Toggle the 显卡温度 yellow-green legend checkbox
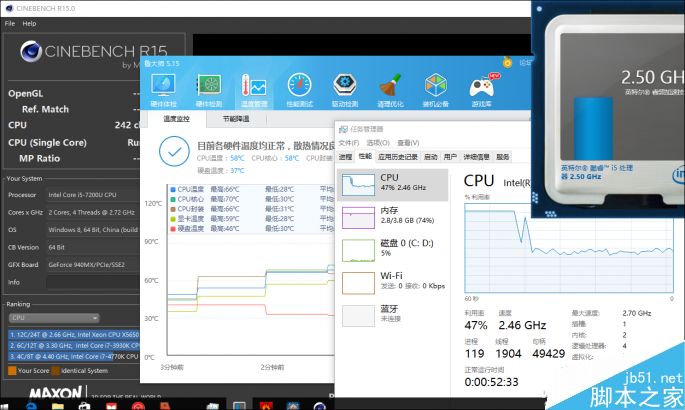 (x=173, y=219)
